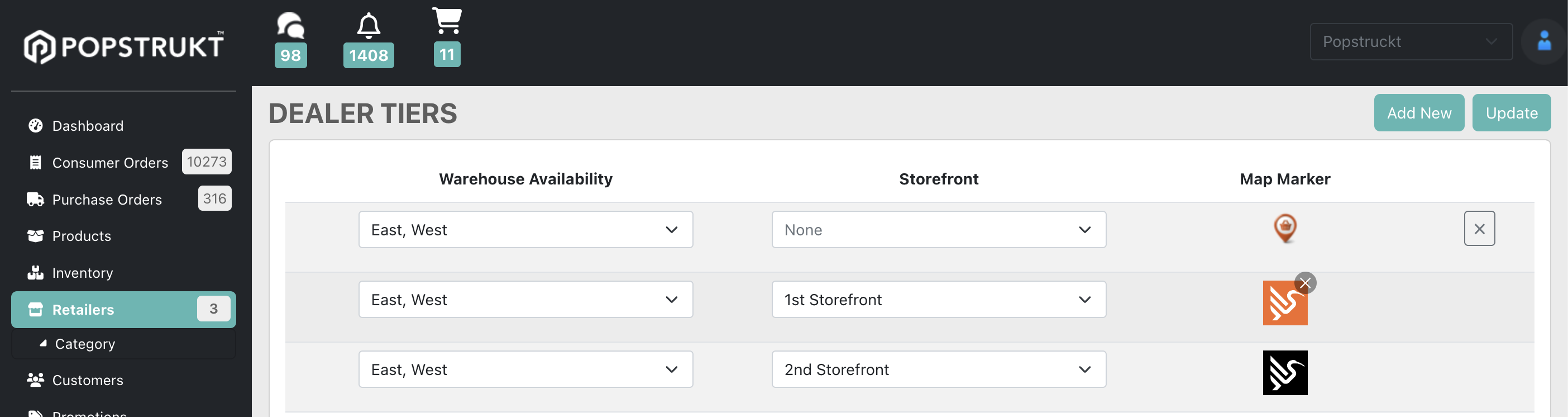The width and height of the screenshot is (1568, 417).
Task: Remove the orange map marker image
Action: click(1305, 283)
